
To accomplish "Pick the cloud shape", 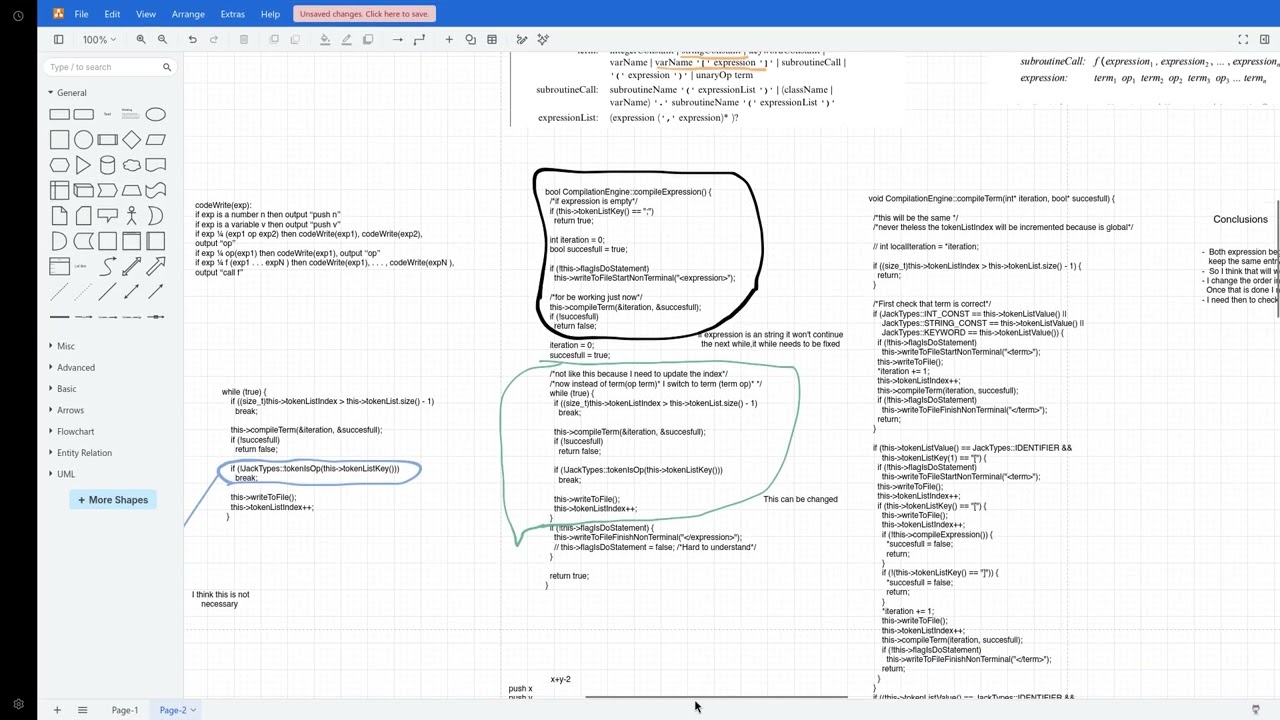I will 131,164.
